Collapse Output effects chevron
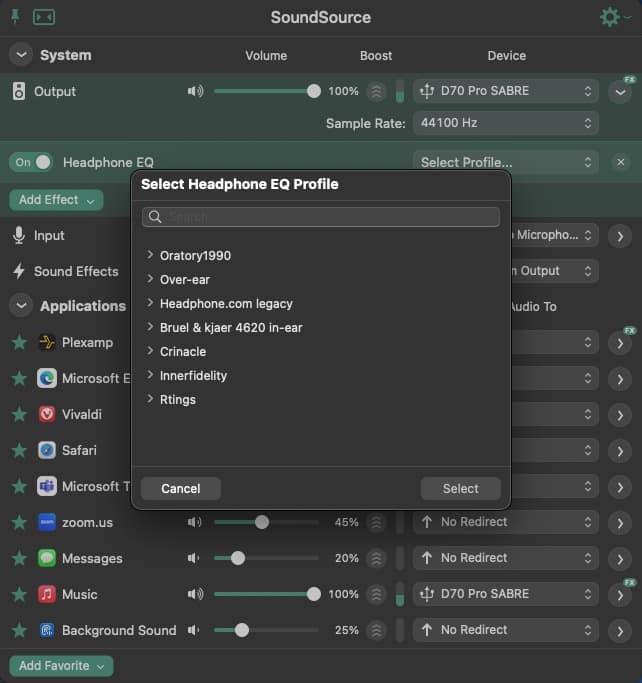Viewport: 642px width, 683px height. coord(620,92)
